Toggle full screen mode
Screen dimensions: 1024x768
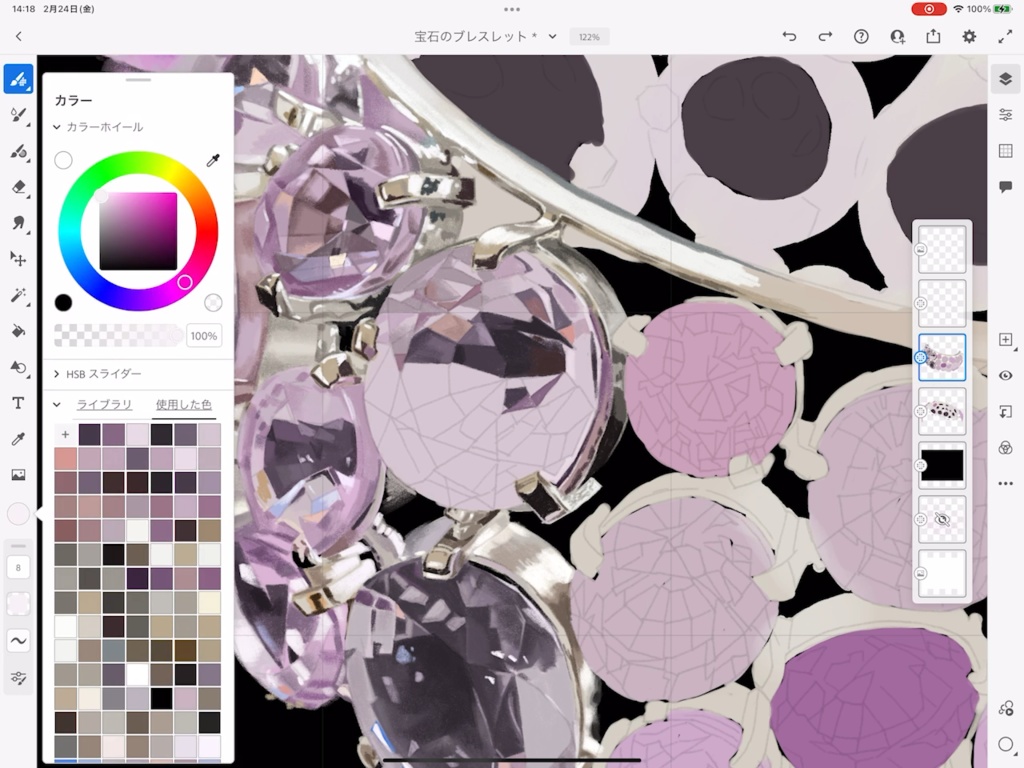click(1005, 37)
